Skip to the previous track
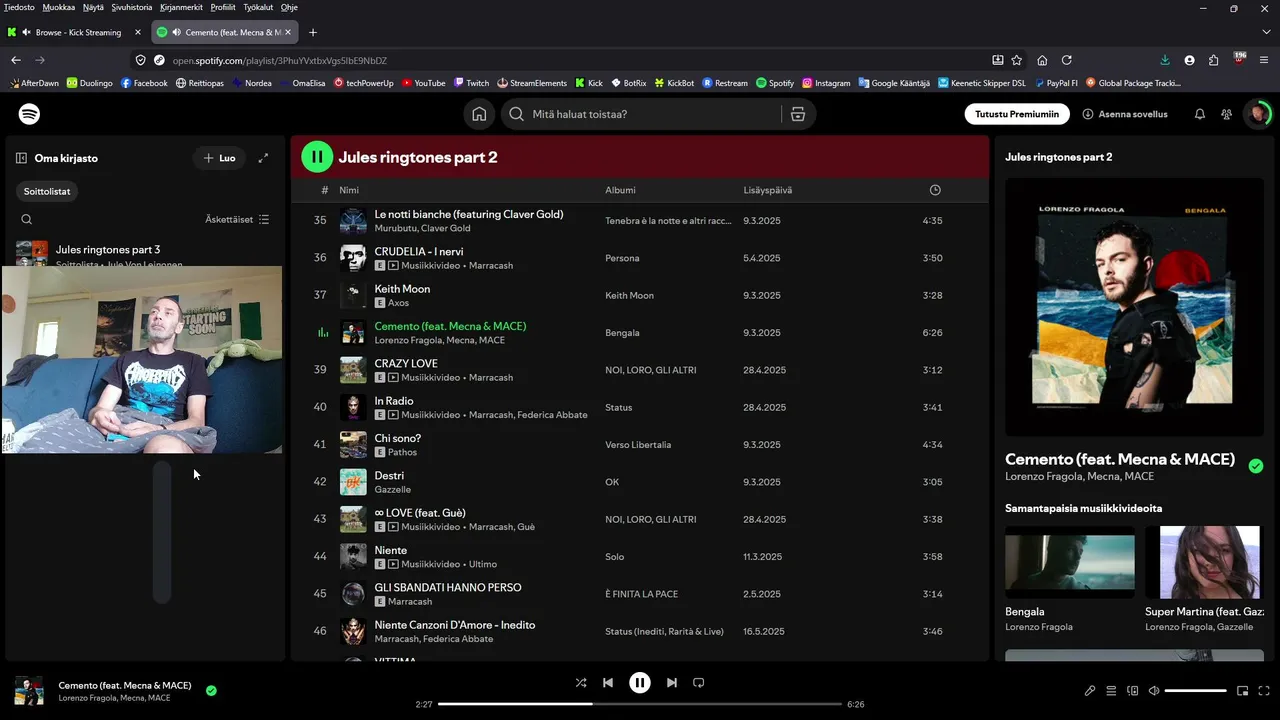The image size is (1280, 720). (608, 683)
